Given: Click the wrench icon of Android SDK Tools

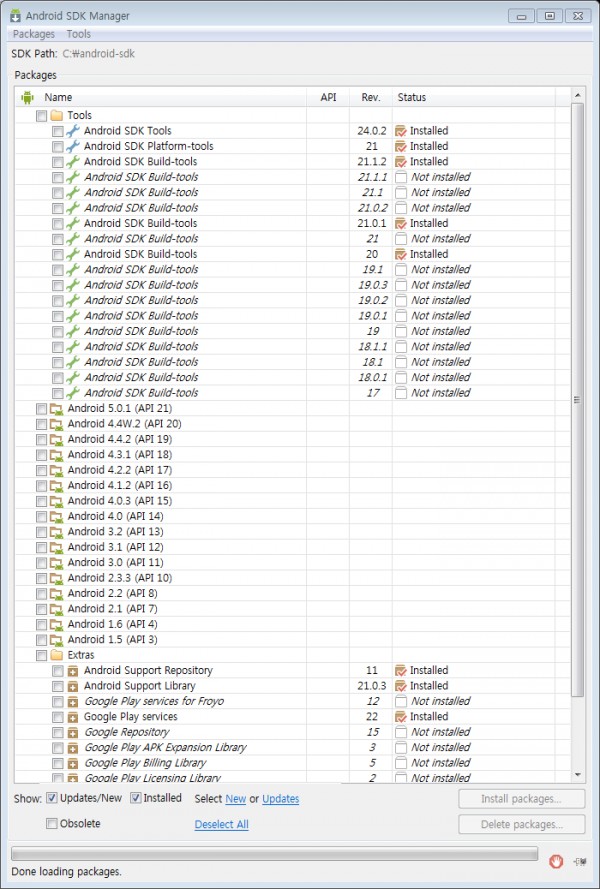Looking at the screenshot, I should coord(73,131).
